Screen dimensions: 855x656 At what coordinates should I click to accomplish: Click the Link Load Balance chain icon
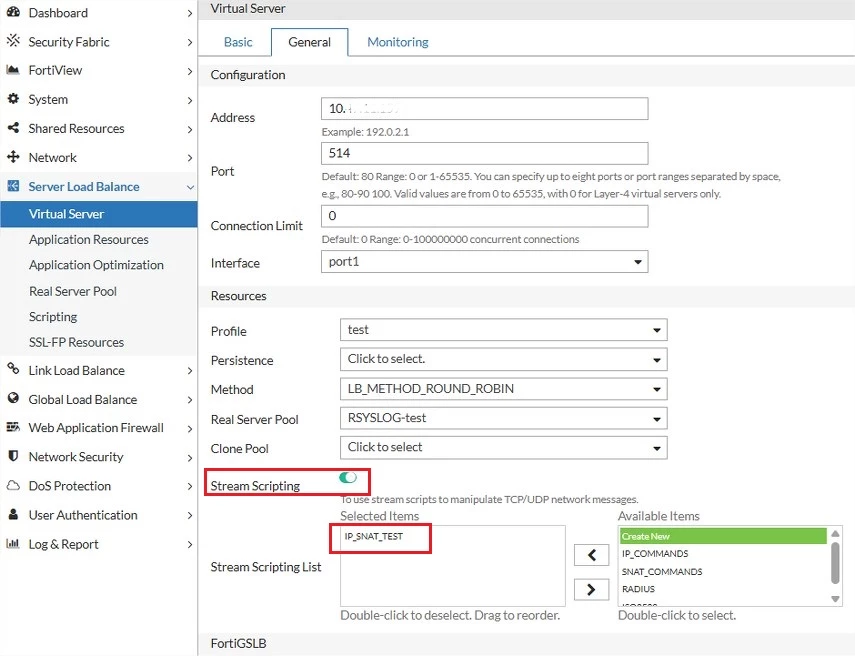click(13, 369)
